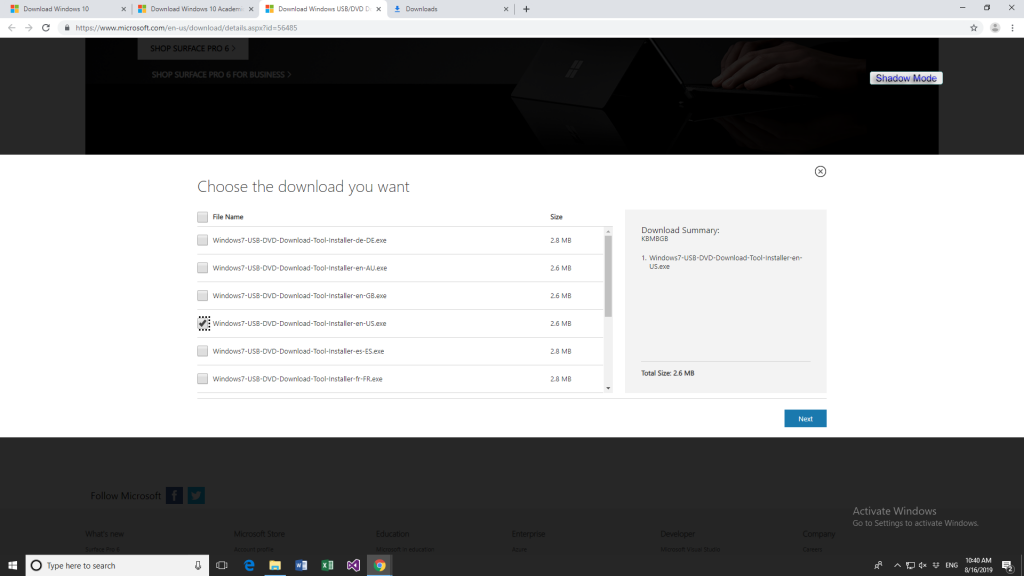Click the muted volume icon

(x=922, y=566)
